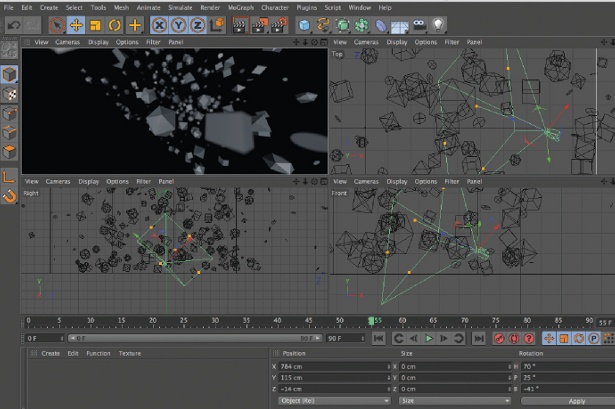Add a Cube primitive object
This screenshot has width=615, height=409.
pyautogui.click(x=304, y=24)
